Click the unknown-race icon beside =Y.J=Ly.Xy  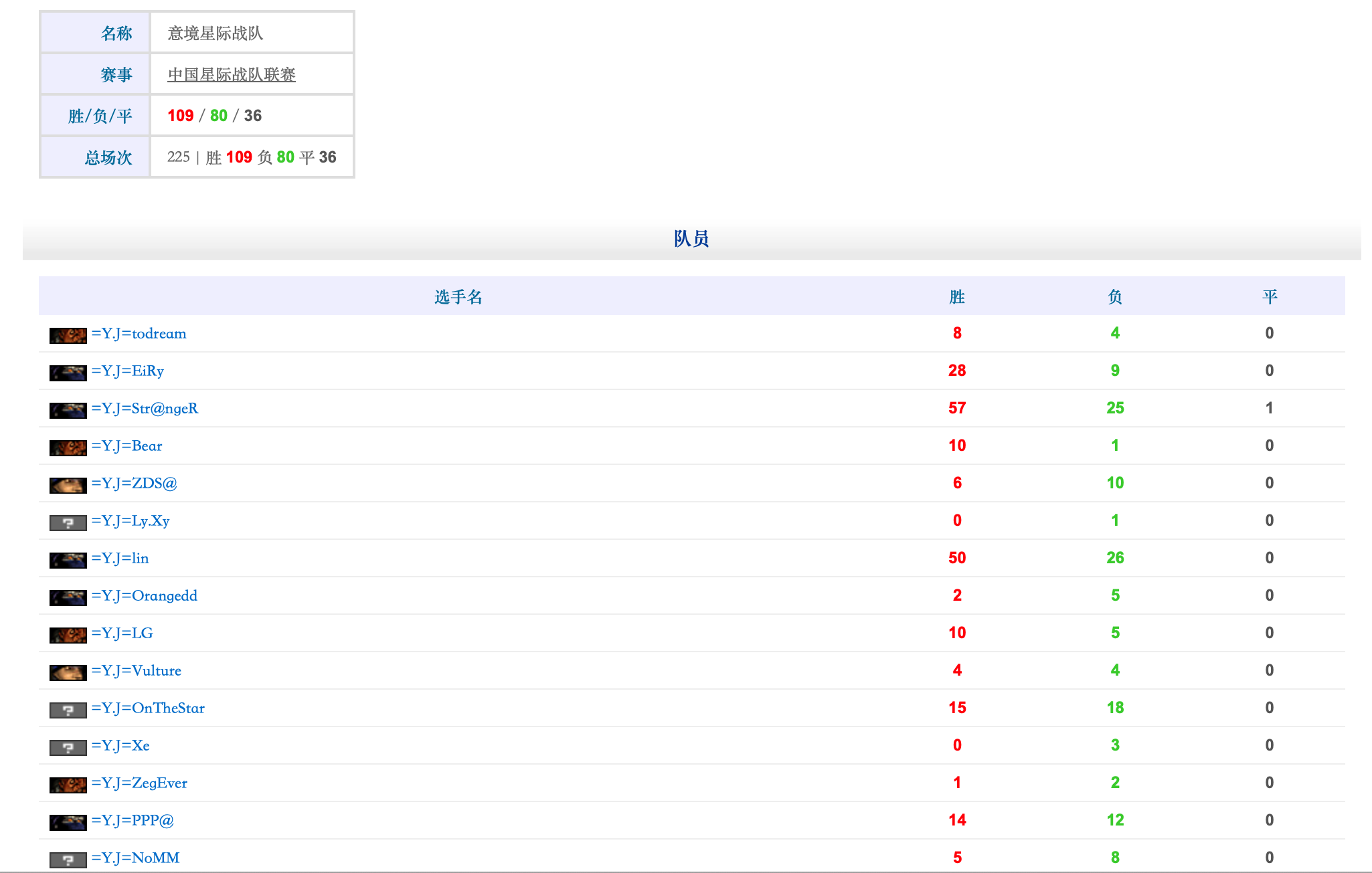pyautogui.click(x=68, y=522)
